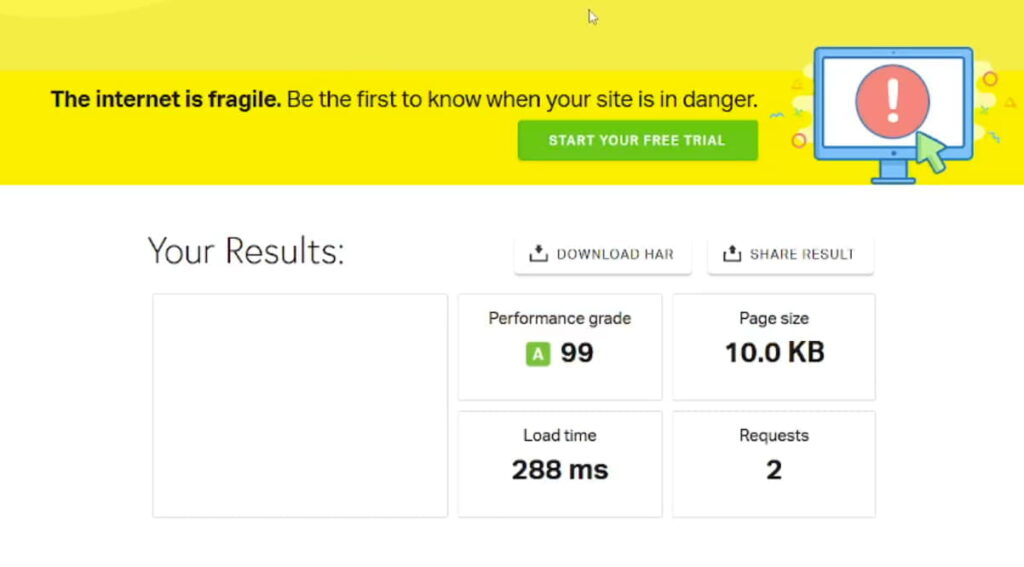Click the green A grade badge
Image resolution: width=1024 pixels, height=567 pixels.
[538, 354]
